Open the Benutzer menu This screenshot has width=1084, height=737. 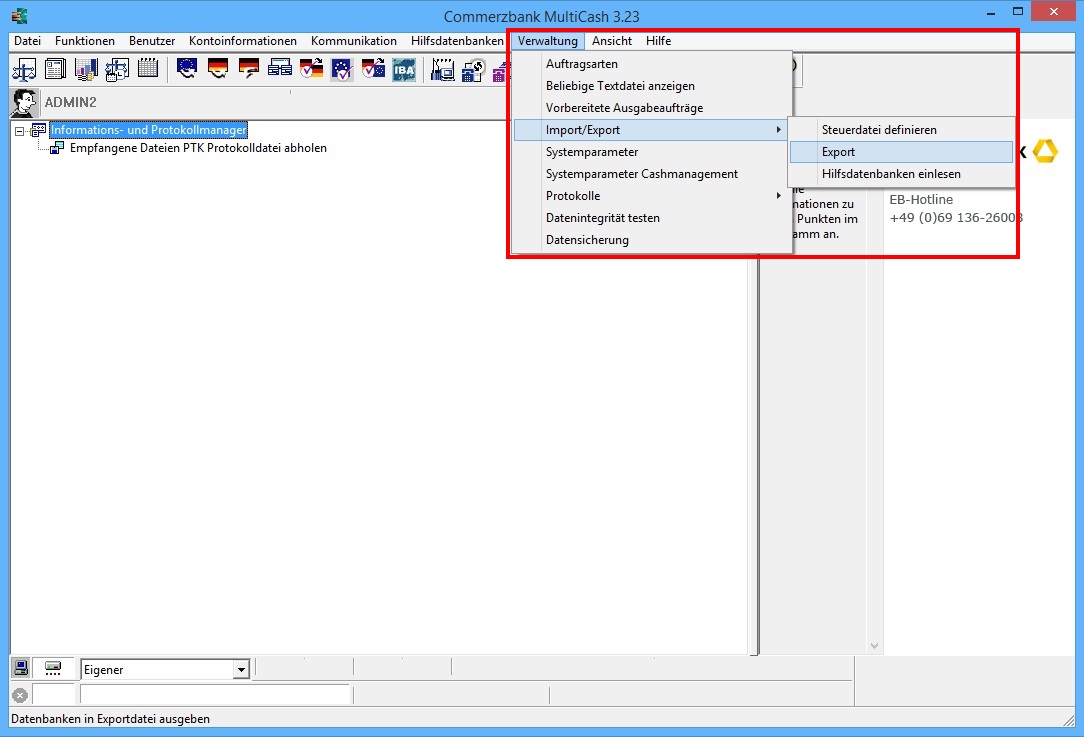click(x=152, y=41)
